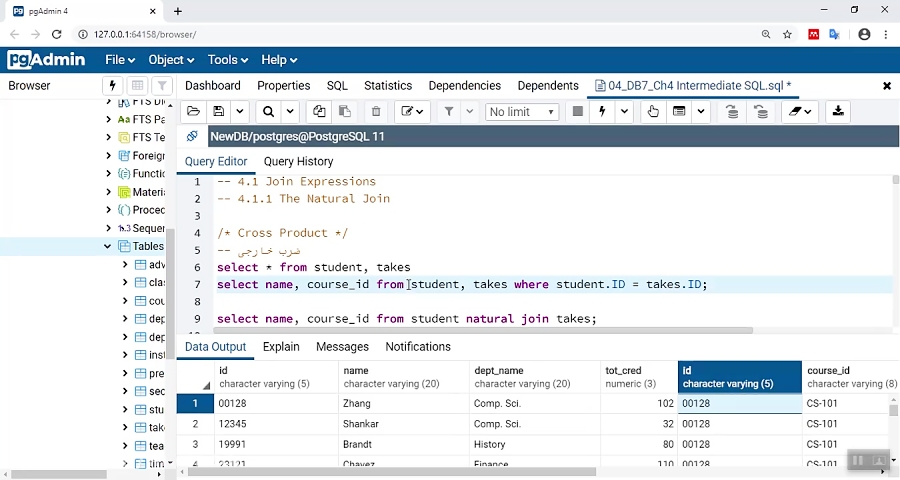Click the Find magnifier icon in toolbar
Screen dimensions: 900x480
pyautogui.click(x=268, y=112)
